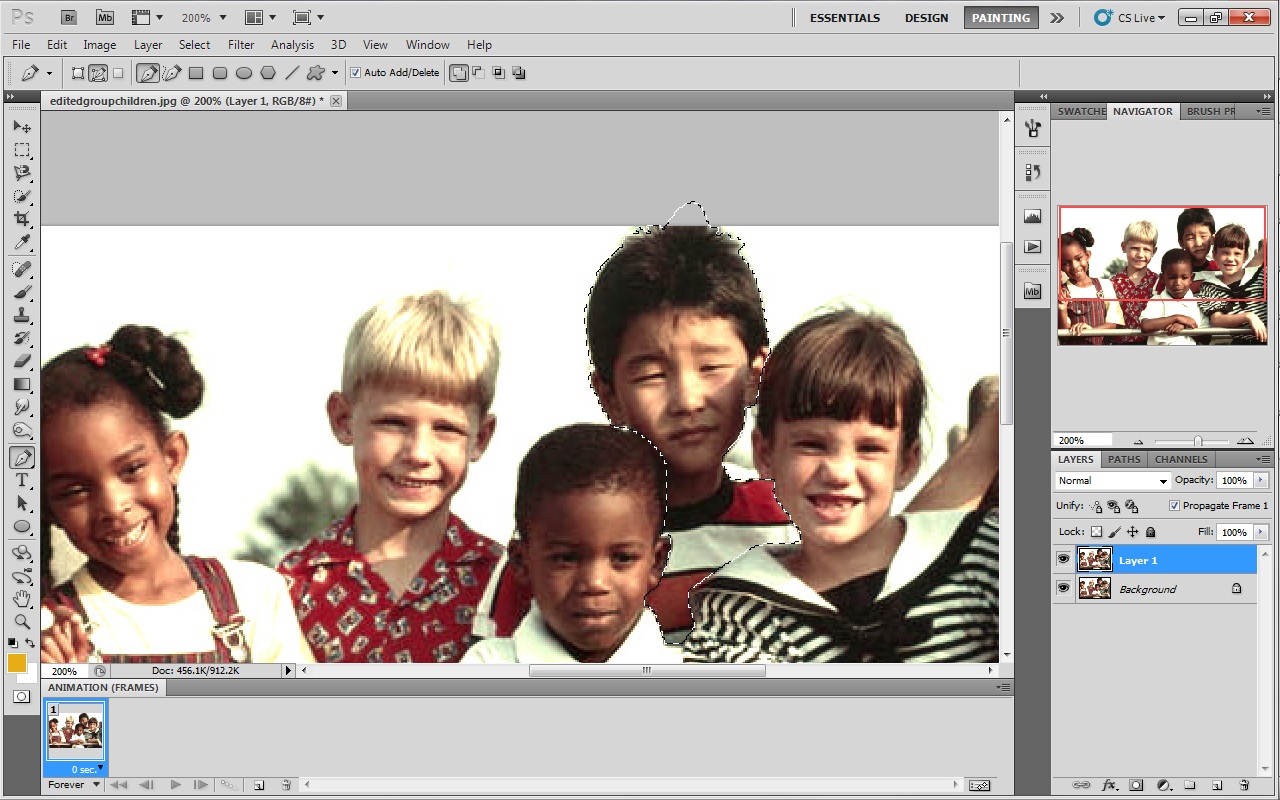This screenshot has width=1280, height=800.
Task: Select the Hand tool
Action: tap(22, 599)
